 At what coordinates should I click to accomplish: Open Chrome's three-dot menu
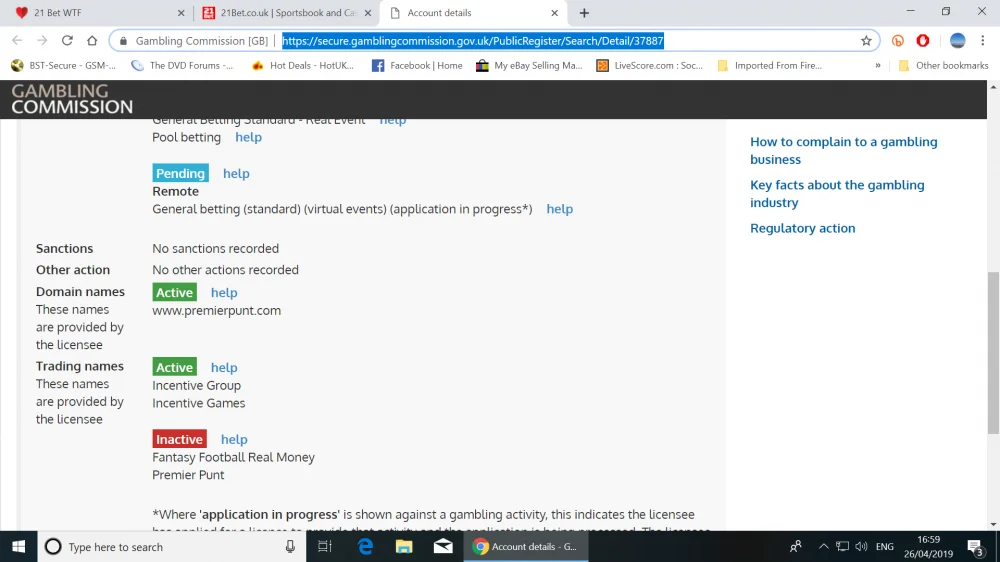[x=983, y=40]
